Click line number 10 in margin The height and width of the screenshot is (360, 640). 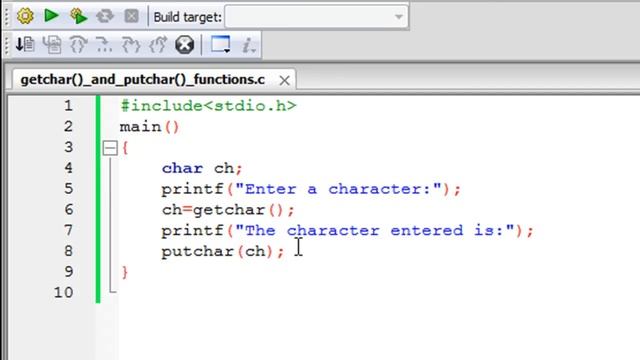point(64,292)
